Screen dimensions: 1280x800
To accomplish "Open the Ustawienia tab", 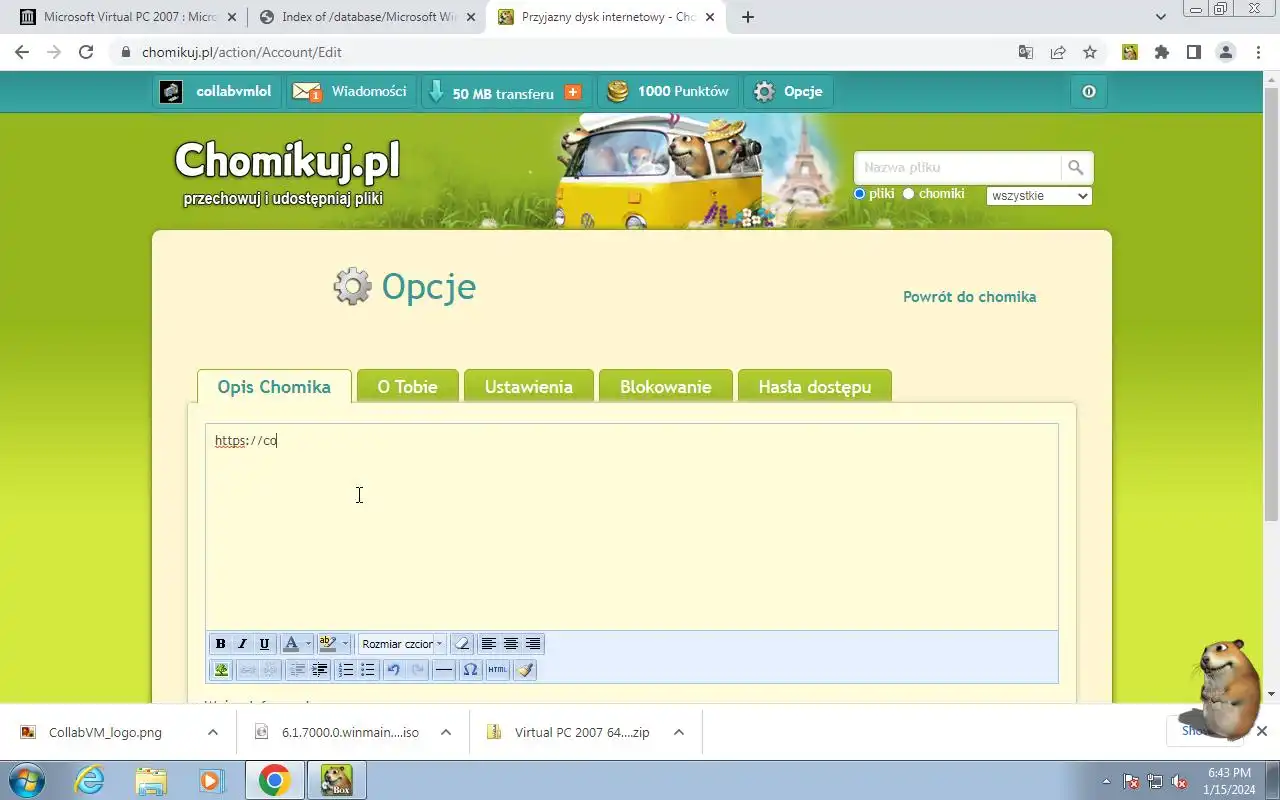I will point(529,387).
